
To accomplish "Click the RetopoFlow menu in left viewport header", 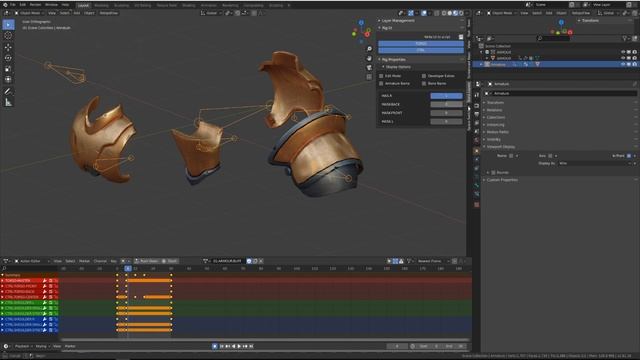I will tap(109, 13).
